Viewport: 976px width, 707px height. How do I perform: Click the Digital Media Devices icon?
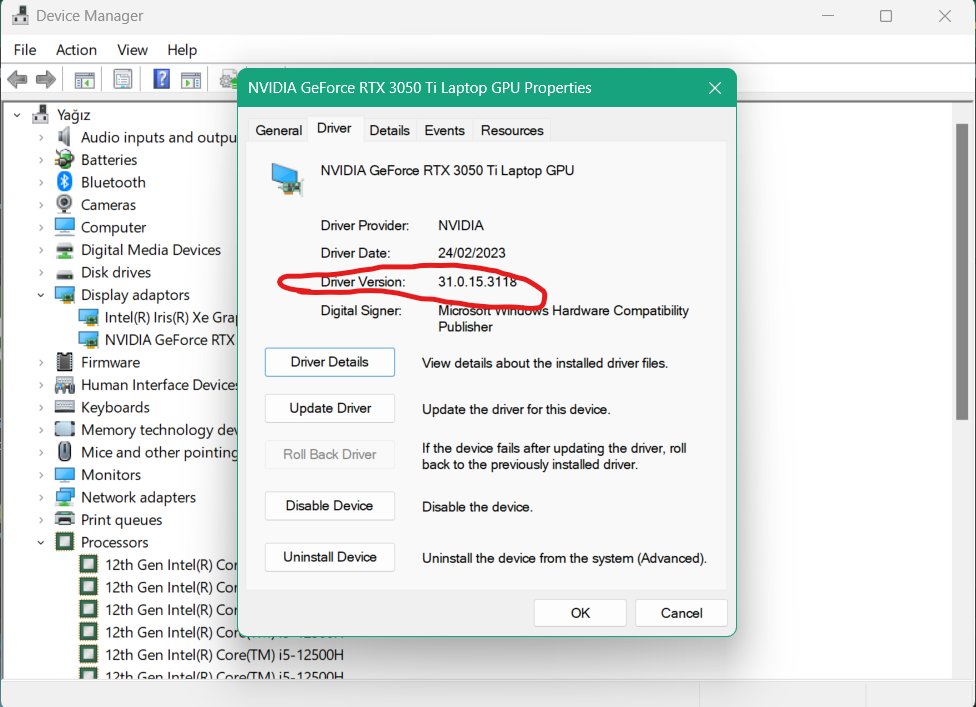coord(64,250)
